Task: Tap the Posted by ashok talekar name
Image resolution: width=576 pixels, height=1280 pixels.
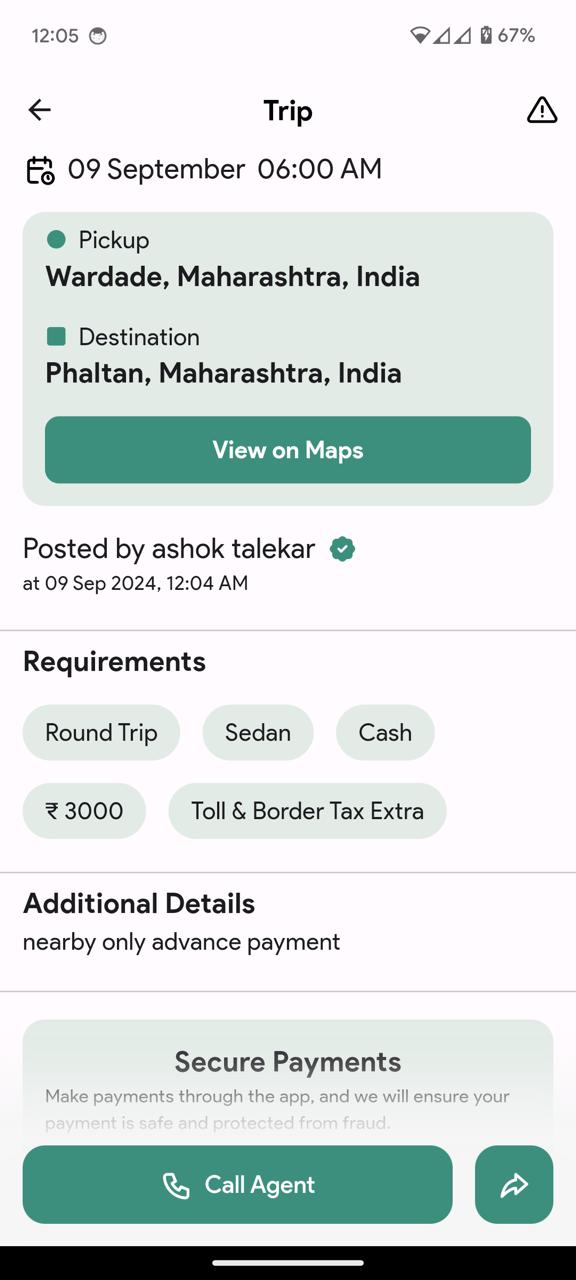Action: click(169, 549)
